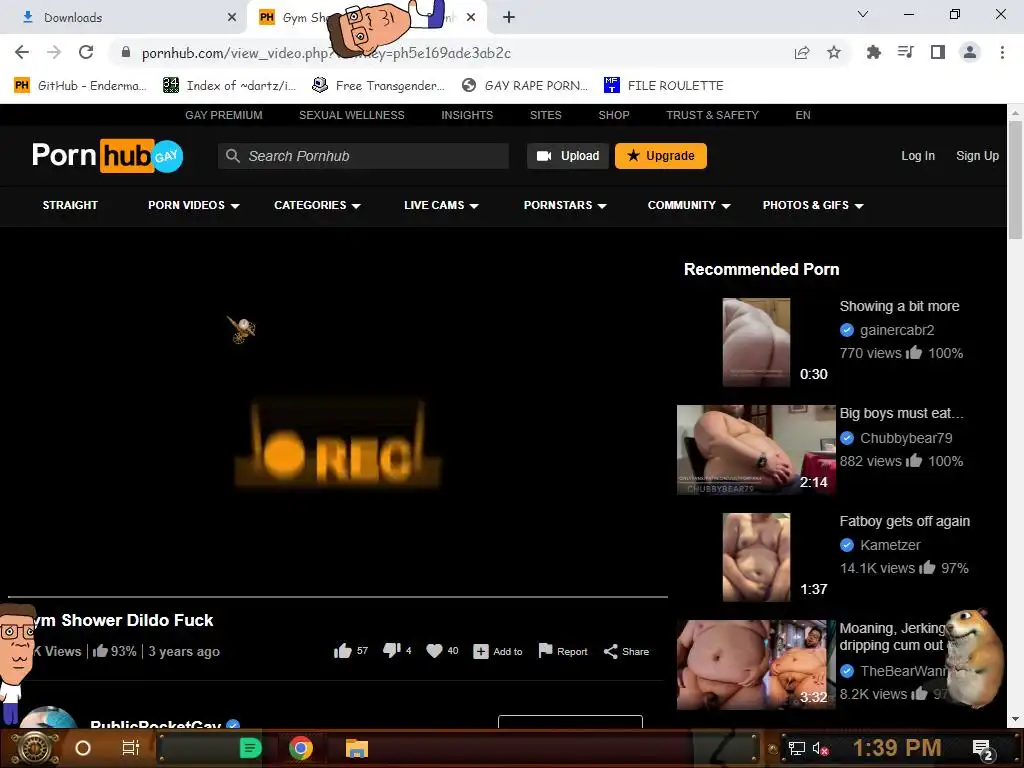Open Chrome from the taskbar
The height and width of the screenshot is (768, 1024).
(x=300, y=748)
